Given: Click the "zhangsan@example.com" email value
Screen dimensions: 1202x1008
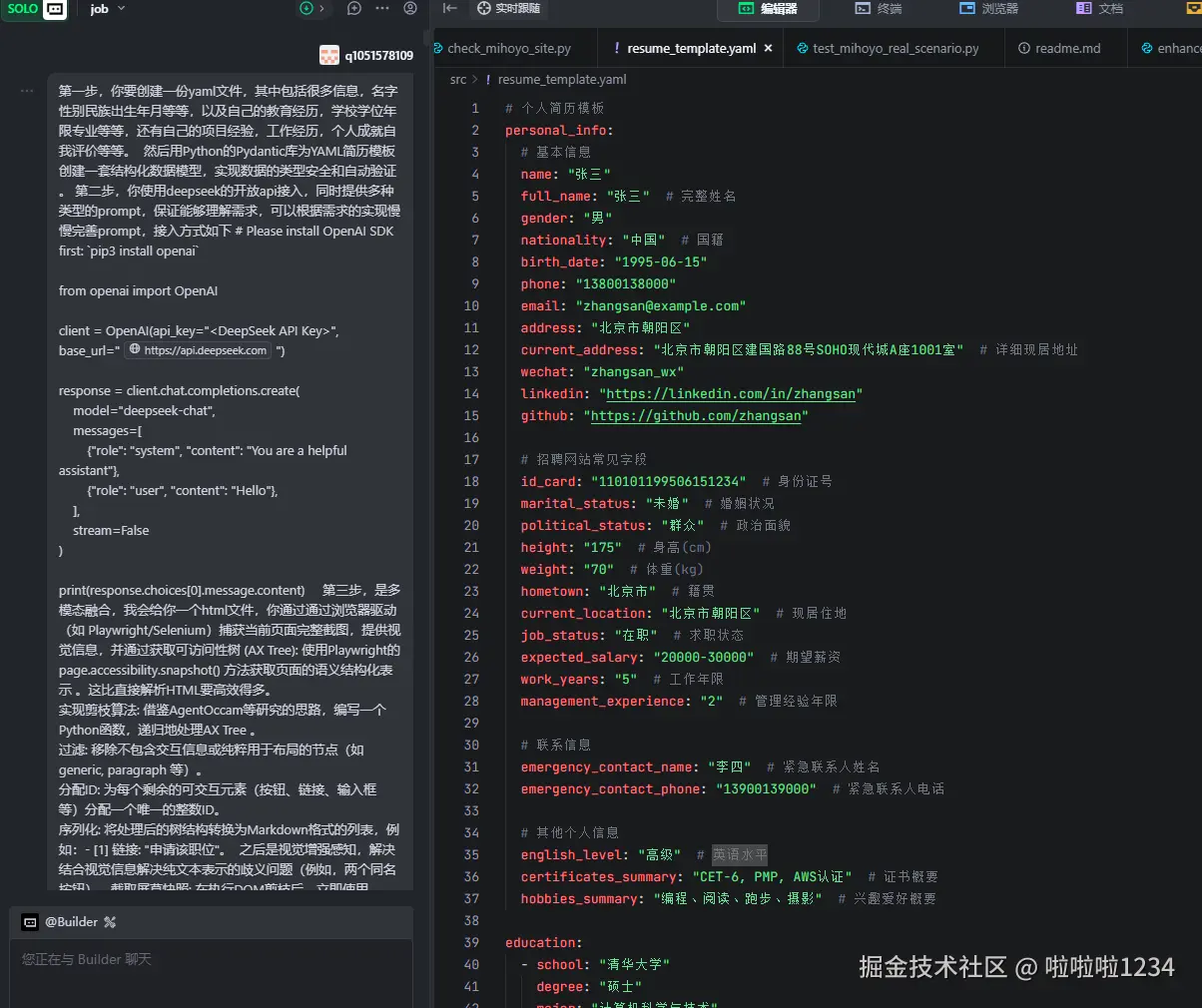Looking at the screenshot, I should coord(660,306).
